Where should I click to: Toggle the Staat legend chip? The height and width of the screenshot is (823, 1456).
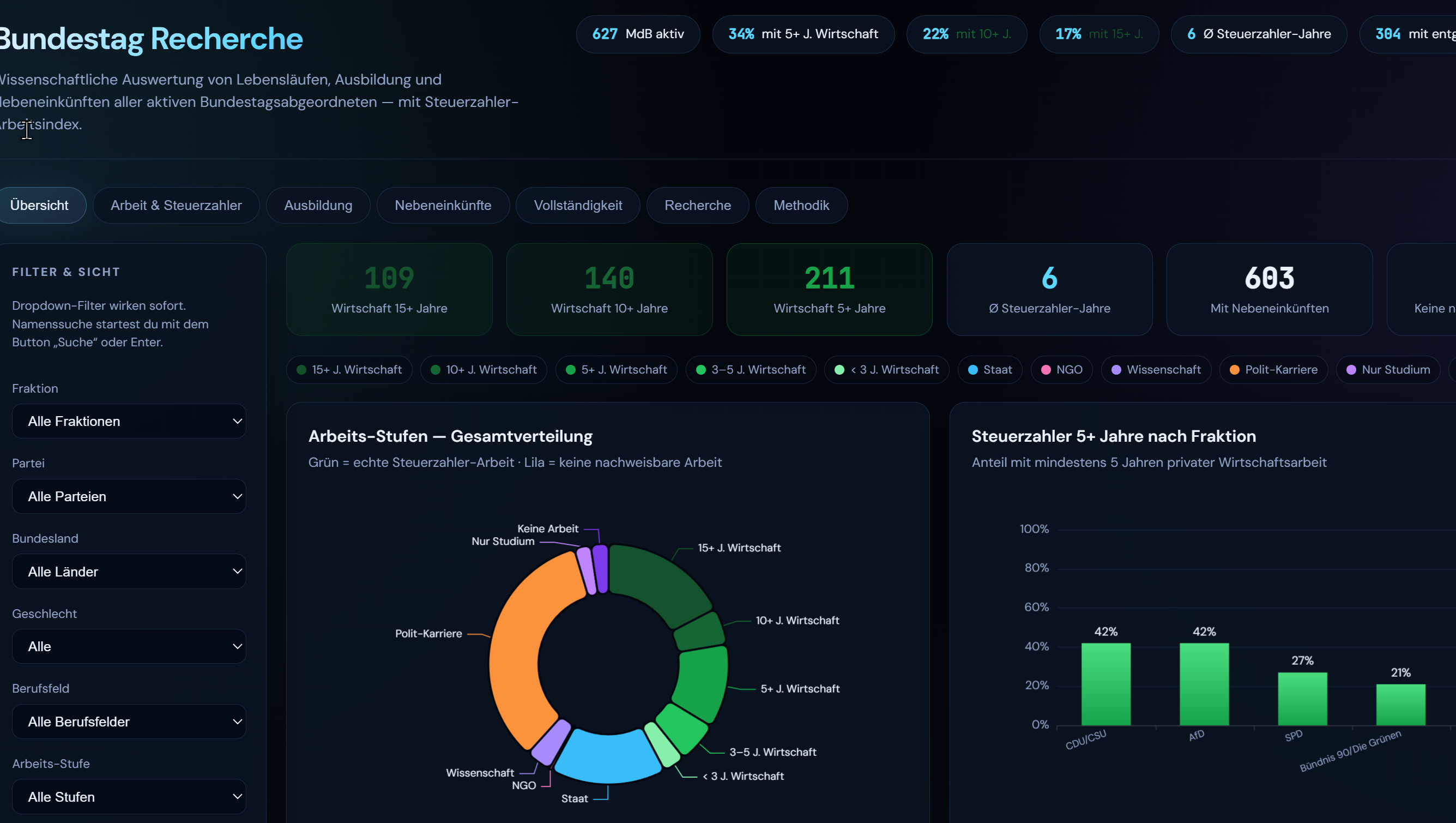coord(989,369)
